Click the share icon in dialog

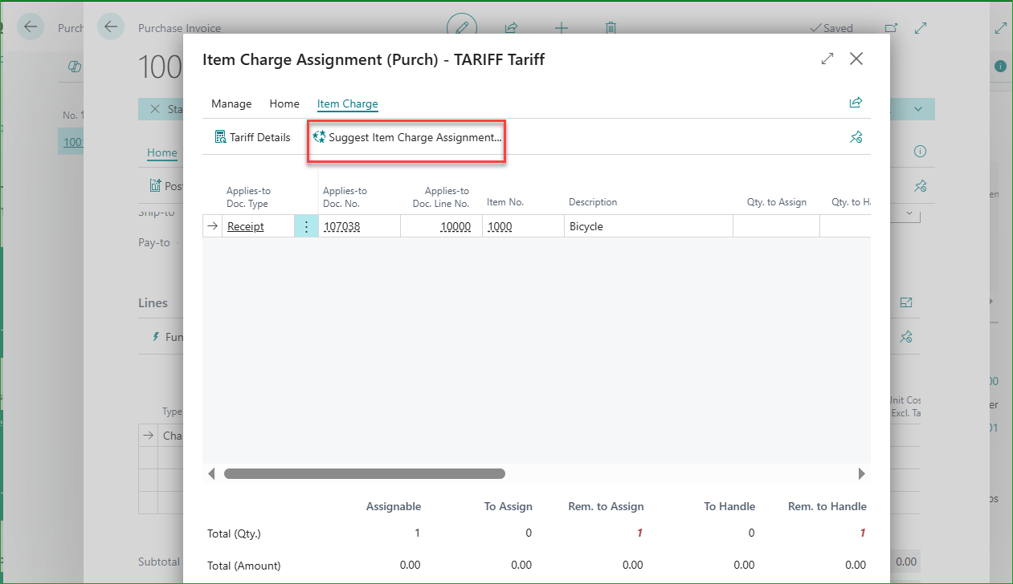(x=856, y=103)
